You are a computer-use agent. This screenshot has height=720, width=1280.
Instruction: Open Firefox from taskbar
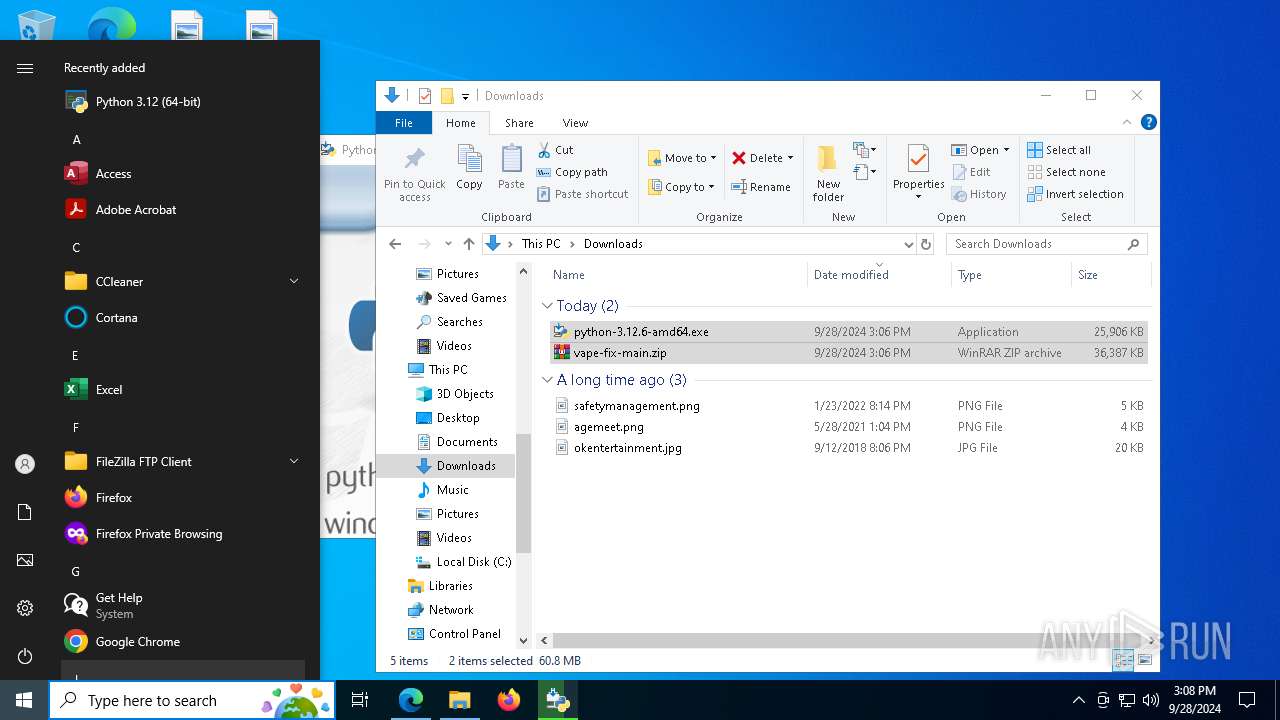tap(509, 700)
